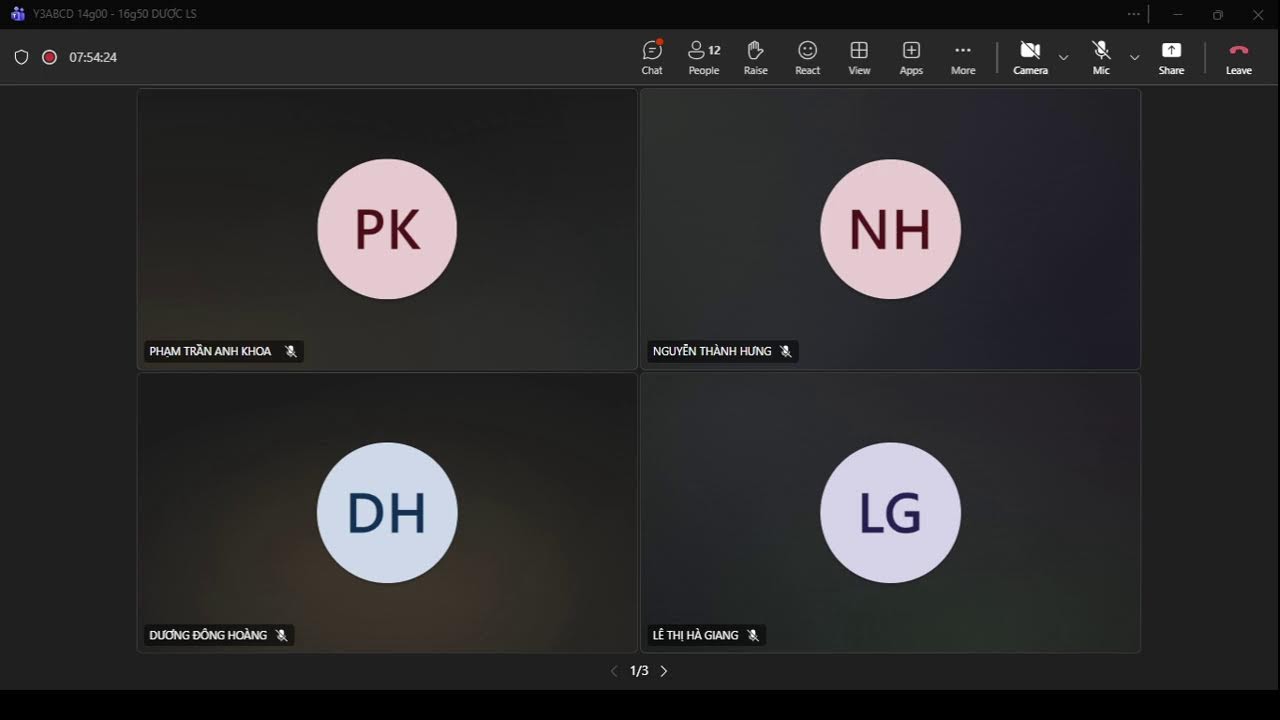
Task: Select the LG avatar of Lê Thị Hà Giang
Action: click(x=890, y=513)
